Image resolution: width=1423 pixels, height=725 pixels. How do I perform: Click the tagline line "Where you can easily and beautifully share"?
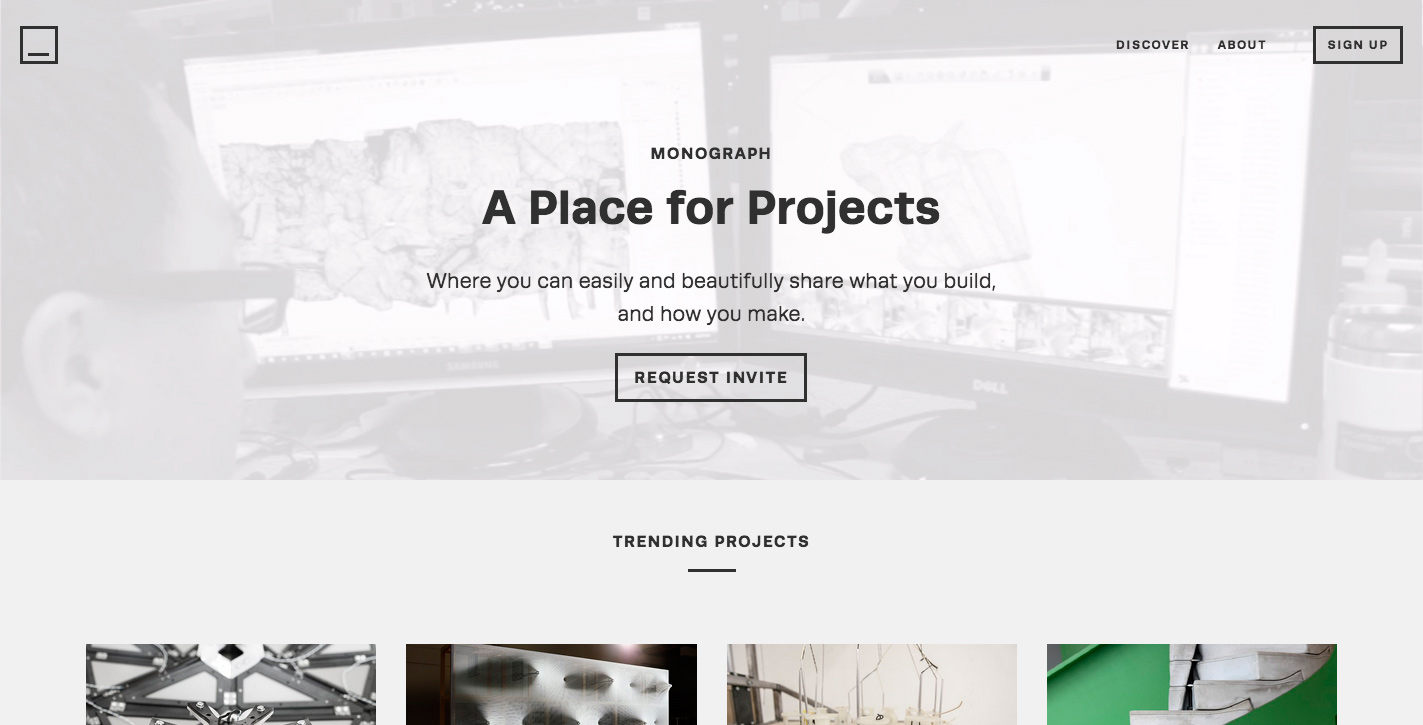636,281
